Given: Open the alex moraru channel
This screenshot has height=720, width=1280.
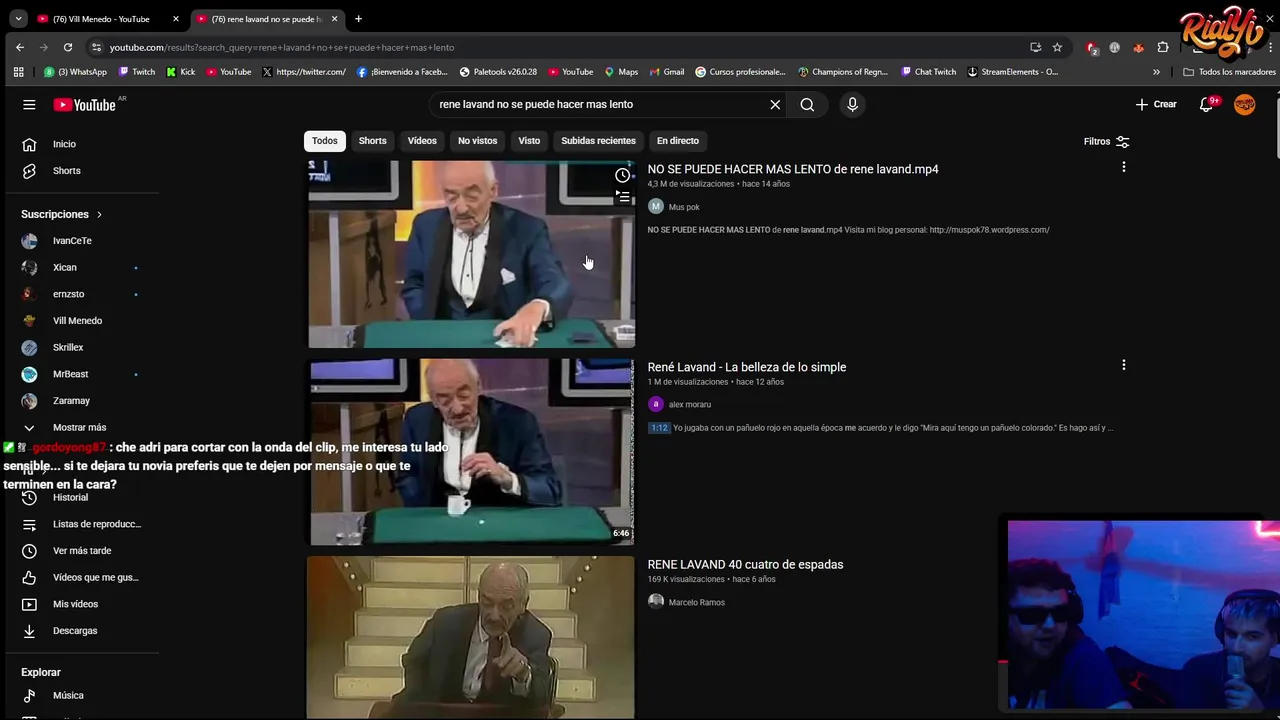Looking at the screenshot, I should (x=689, y=404).
